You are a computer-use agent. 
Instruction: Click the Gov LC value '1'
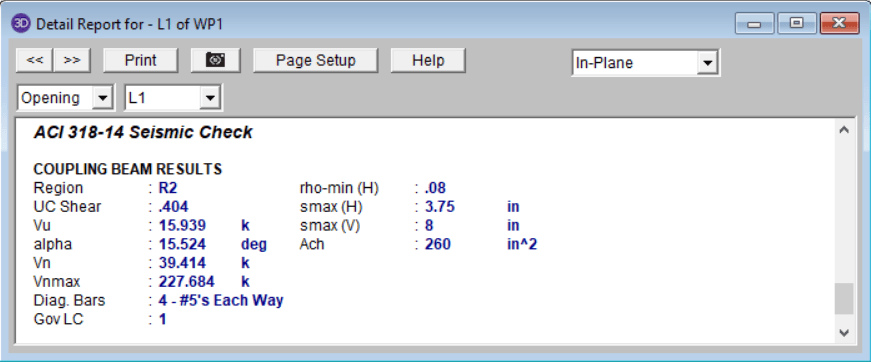[x=163, y=319]
